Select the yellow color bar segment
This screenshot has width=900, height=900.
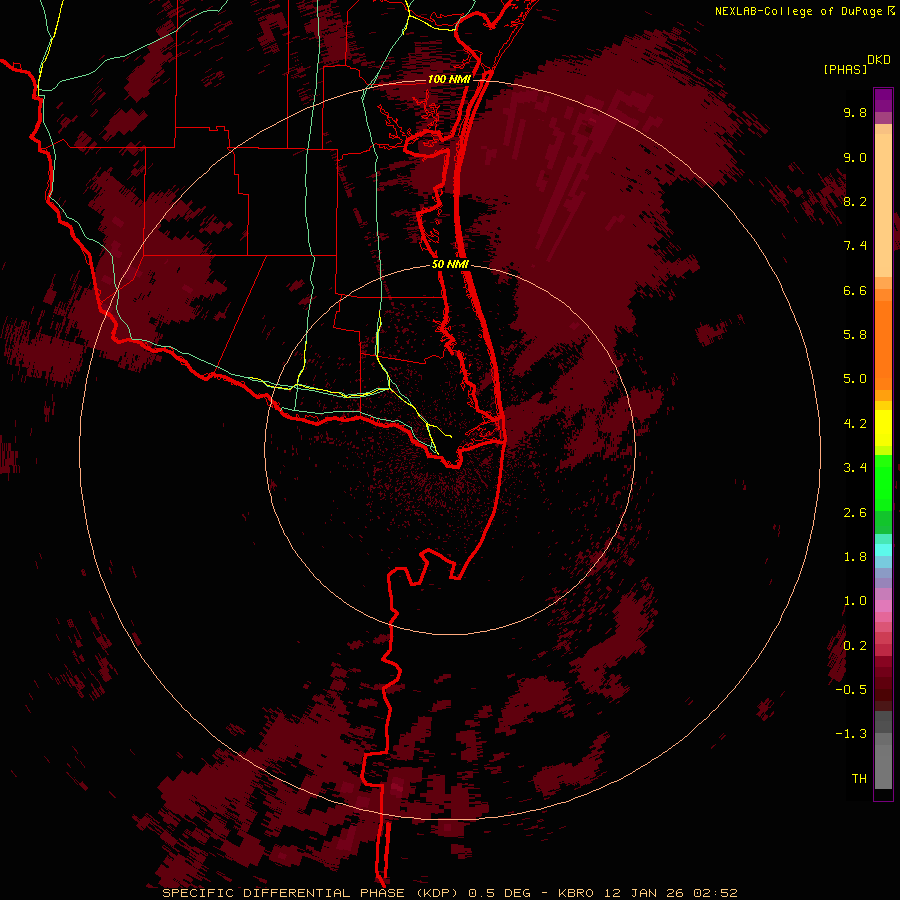pos(883,428)
